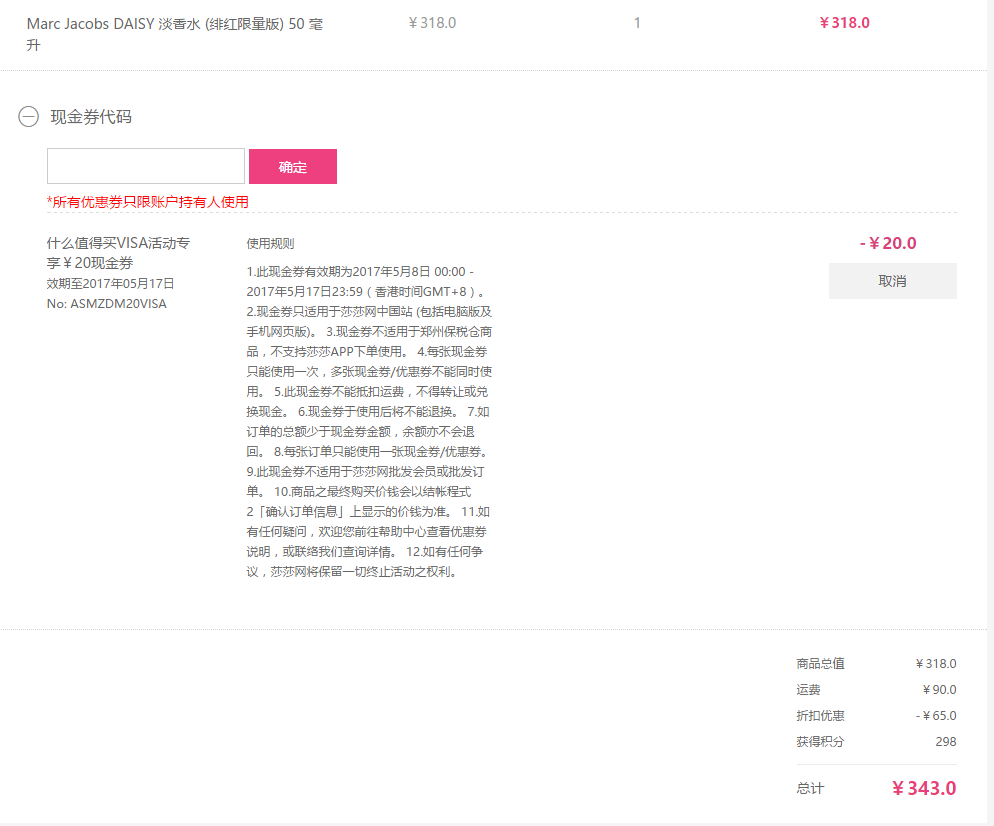Click the 商品总值 ¥318.0 value
The image size is (994, 826).
pos(936,664)
